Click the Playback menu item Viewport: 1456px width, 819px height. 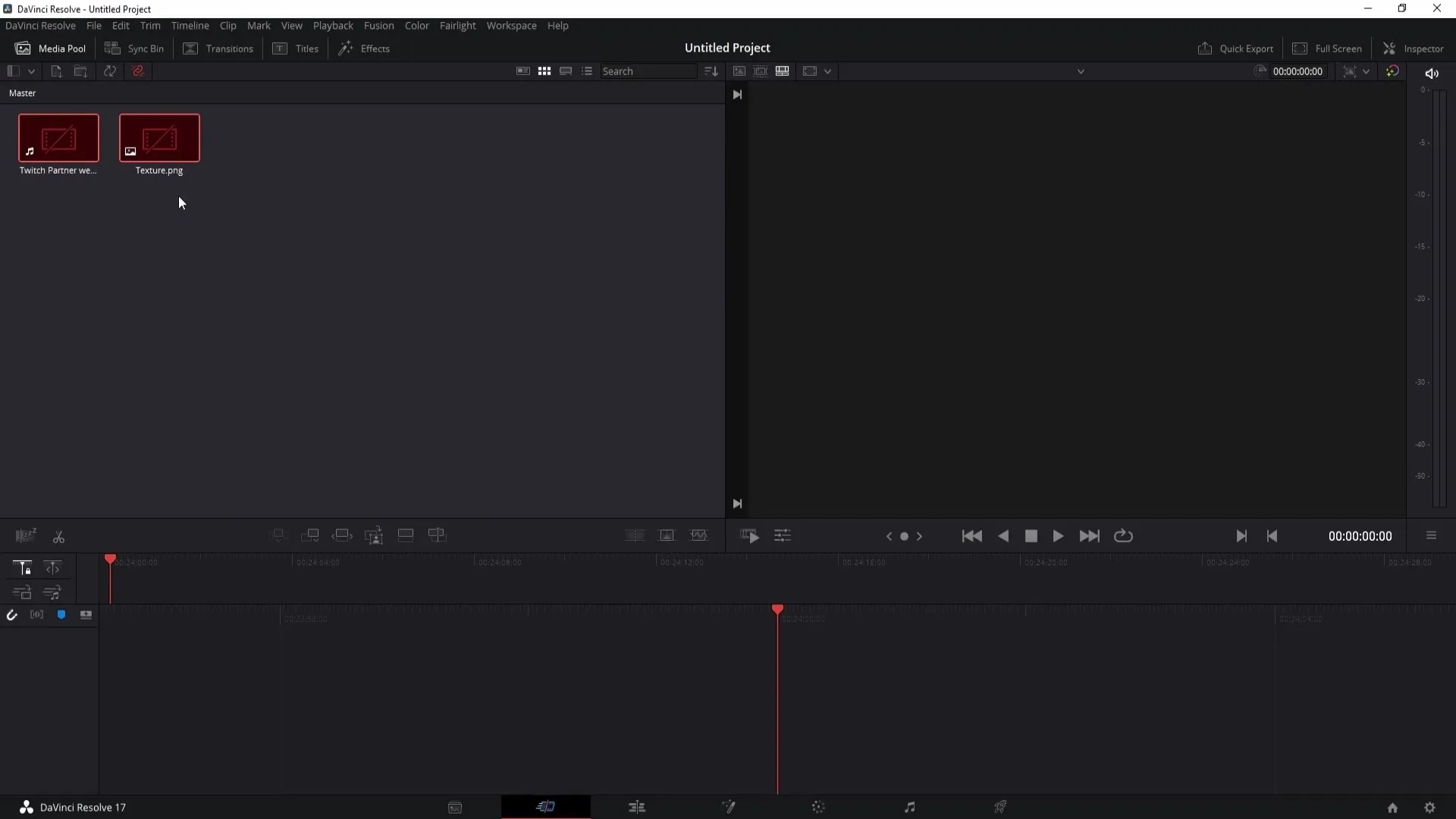pos(334,25)
